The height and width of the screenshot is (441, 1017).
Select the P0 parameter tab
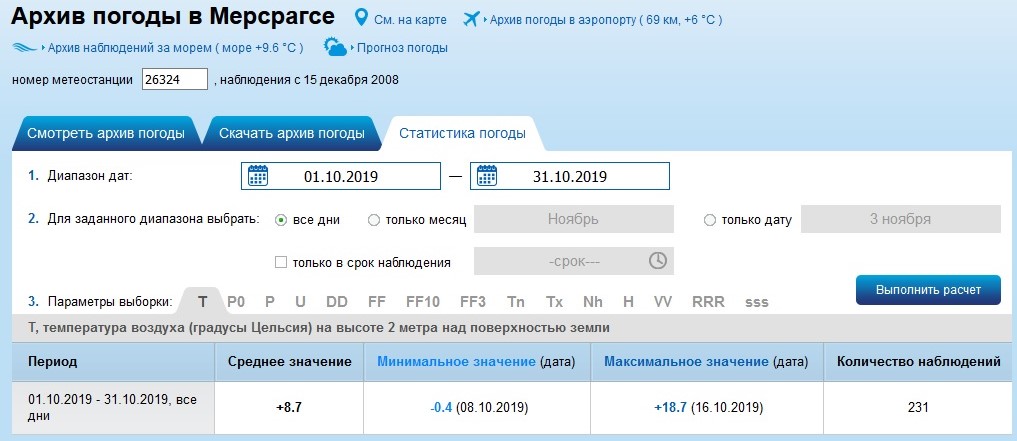(x=235, y=302)
